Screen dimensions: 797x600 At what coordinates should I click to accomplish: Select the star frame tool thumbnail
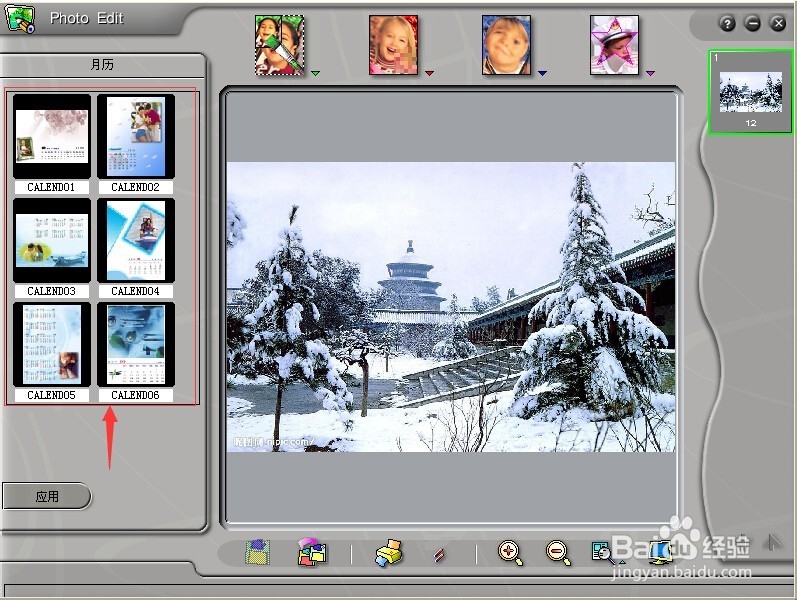click(614, 45)
